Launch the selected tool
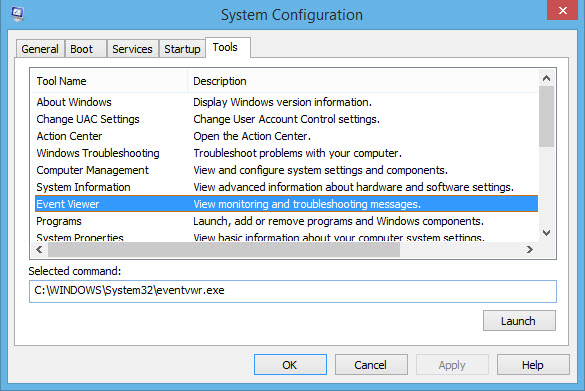Image resolution: width=585 pixels, height=391 pixels. click(519, 320)
